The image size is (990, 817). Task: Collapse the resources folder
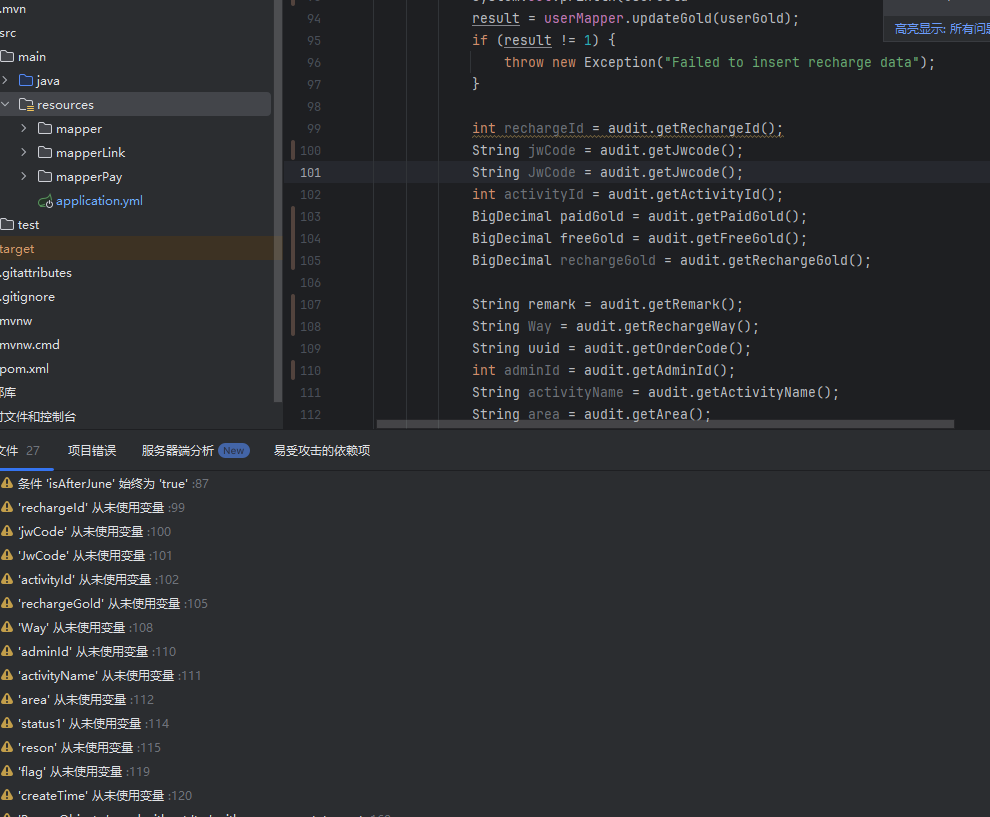[5, 104]
